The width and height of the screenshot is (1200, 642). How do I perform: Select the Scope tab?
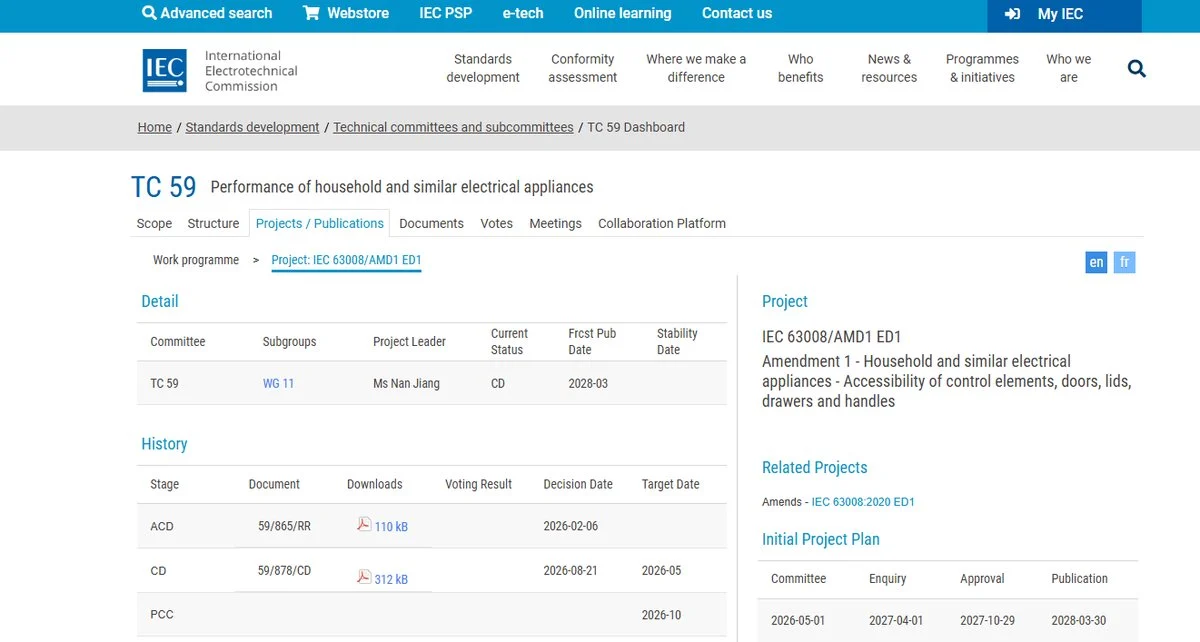[x=154, y=223]
